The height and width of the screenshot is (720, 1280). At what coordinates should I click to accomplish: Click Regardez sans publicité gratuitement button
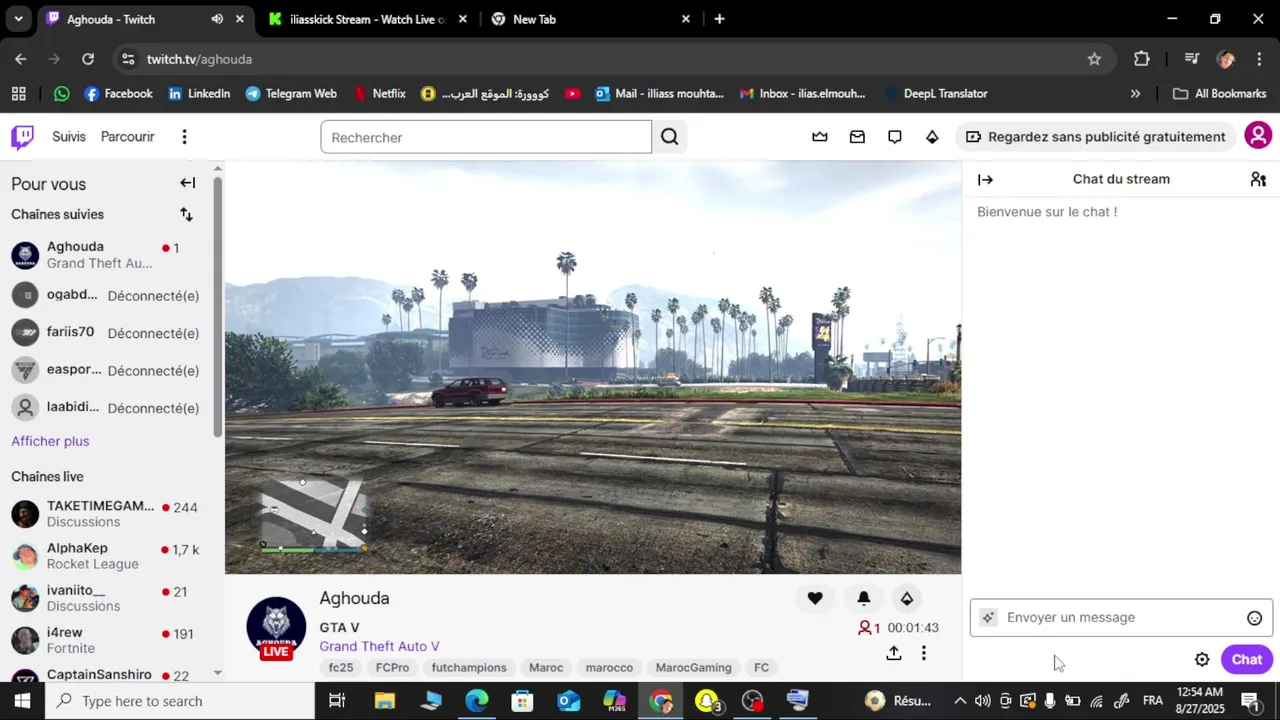click(1096, 137)
